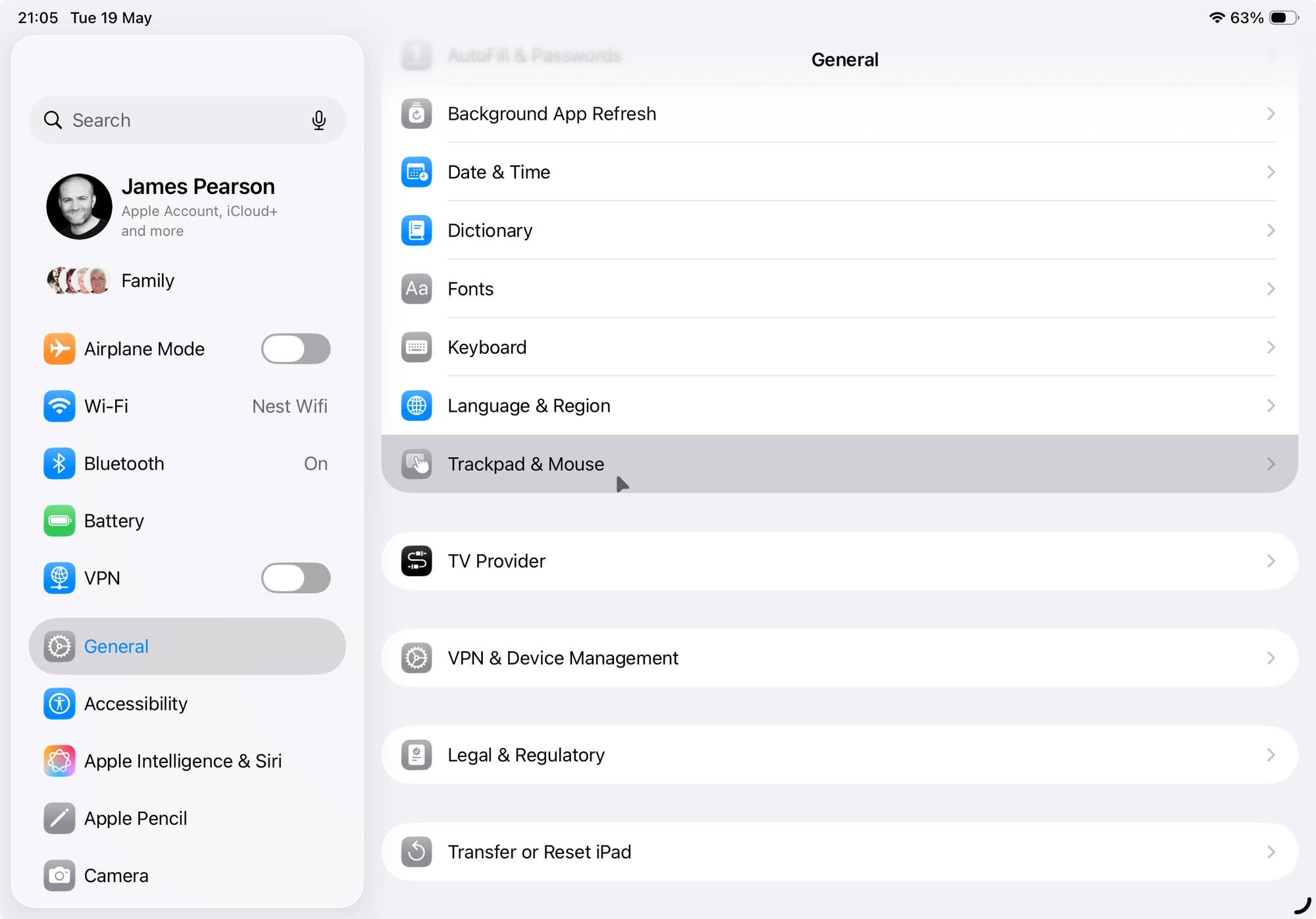
Task: Open James Pearson Apple Account
Action: coord(187,207)
